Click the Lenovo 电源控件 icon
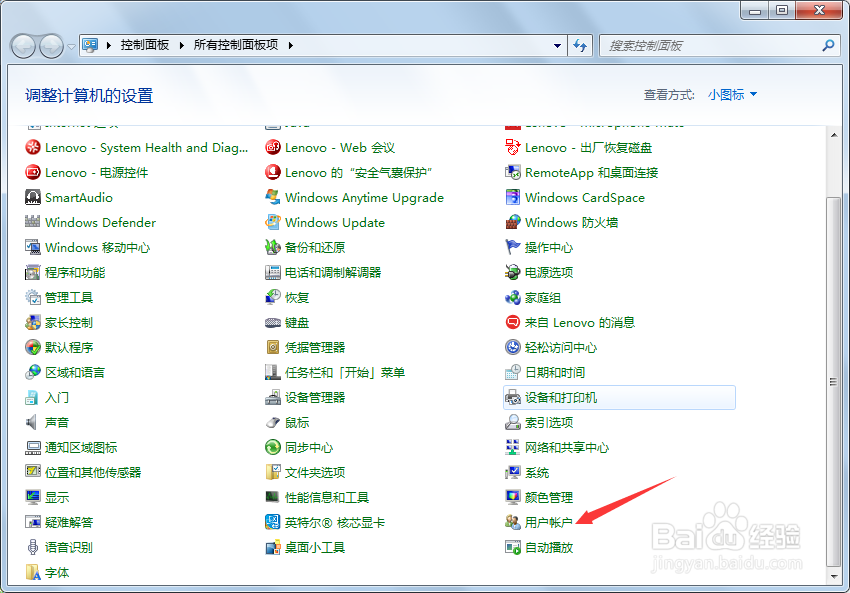 [33, 172]
